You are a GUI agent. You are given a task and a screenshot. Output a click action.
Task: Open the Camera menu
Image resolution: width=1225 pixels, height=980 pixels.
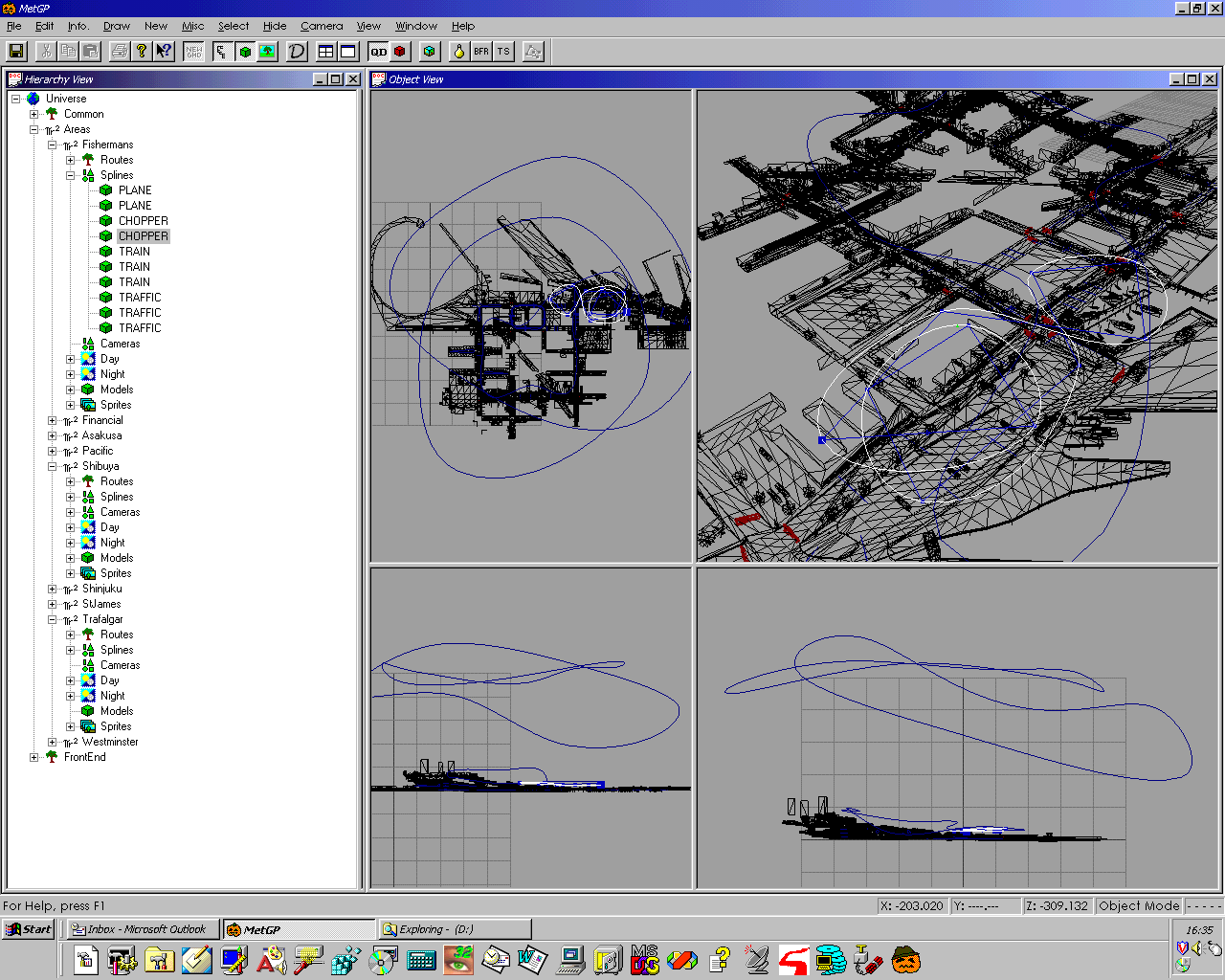(x=322, y=26)
